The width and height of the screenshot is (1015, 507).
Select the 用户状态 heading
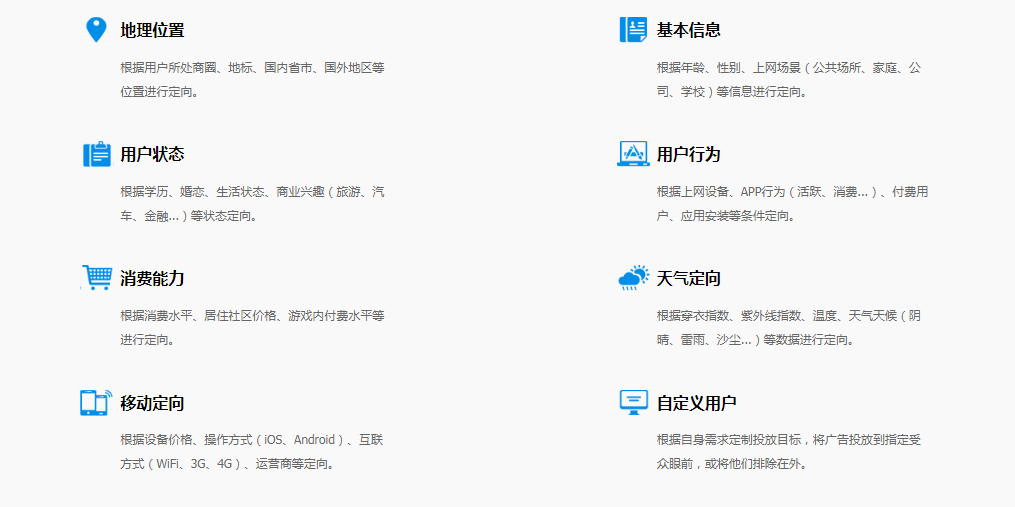pos(152,154)
